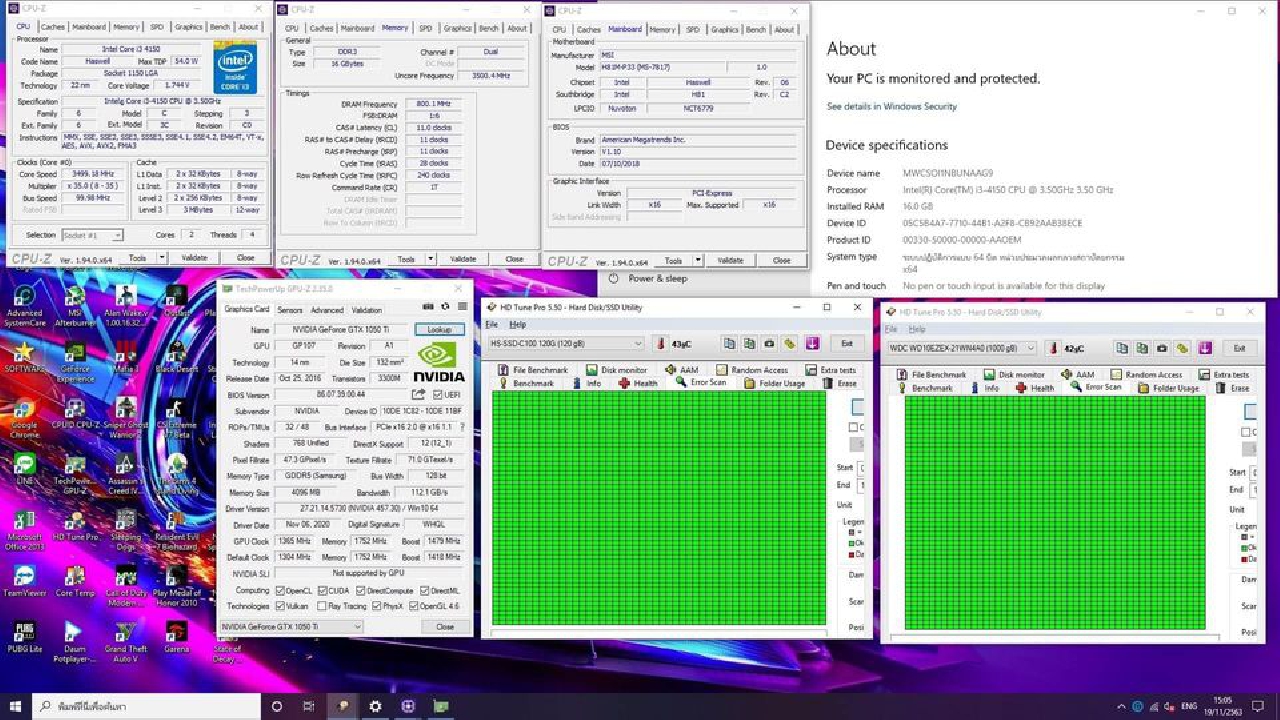Open Microsoft Office desktop shortcut

coord(24,528)
